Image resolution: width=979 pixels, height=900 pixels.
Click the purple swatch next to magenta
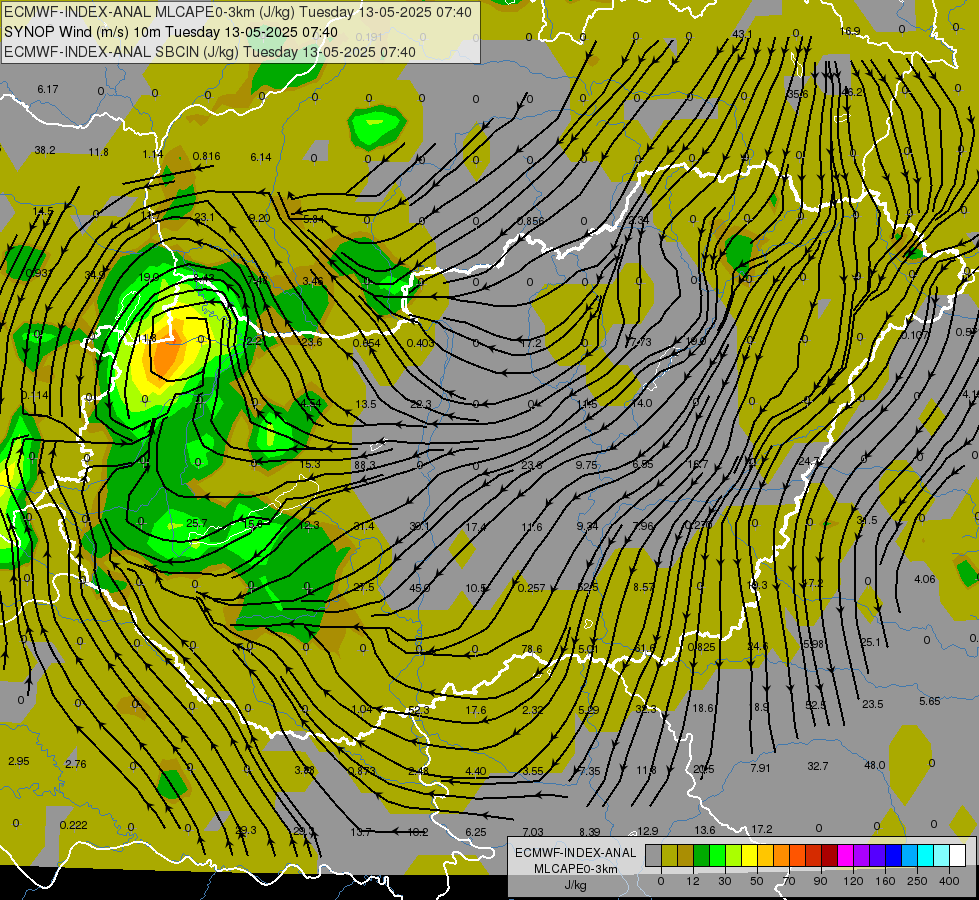tap(862, 856)
